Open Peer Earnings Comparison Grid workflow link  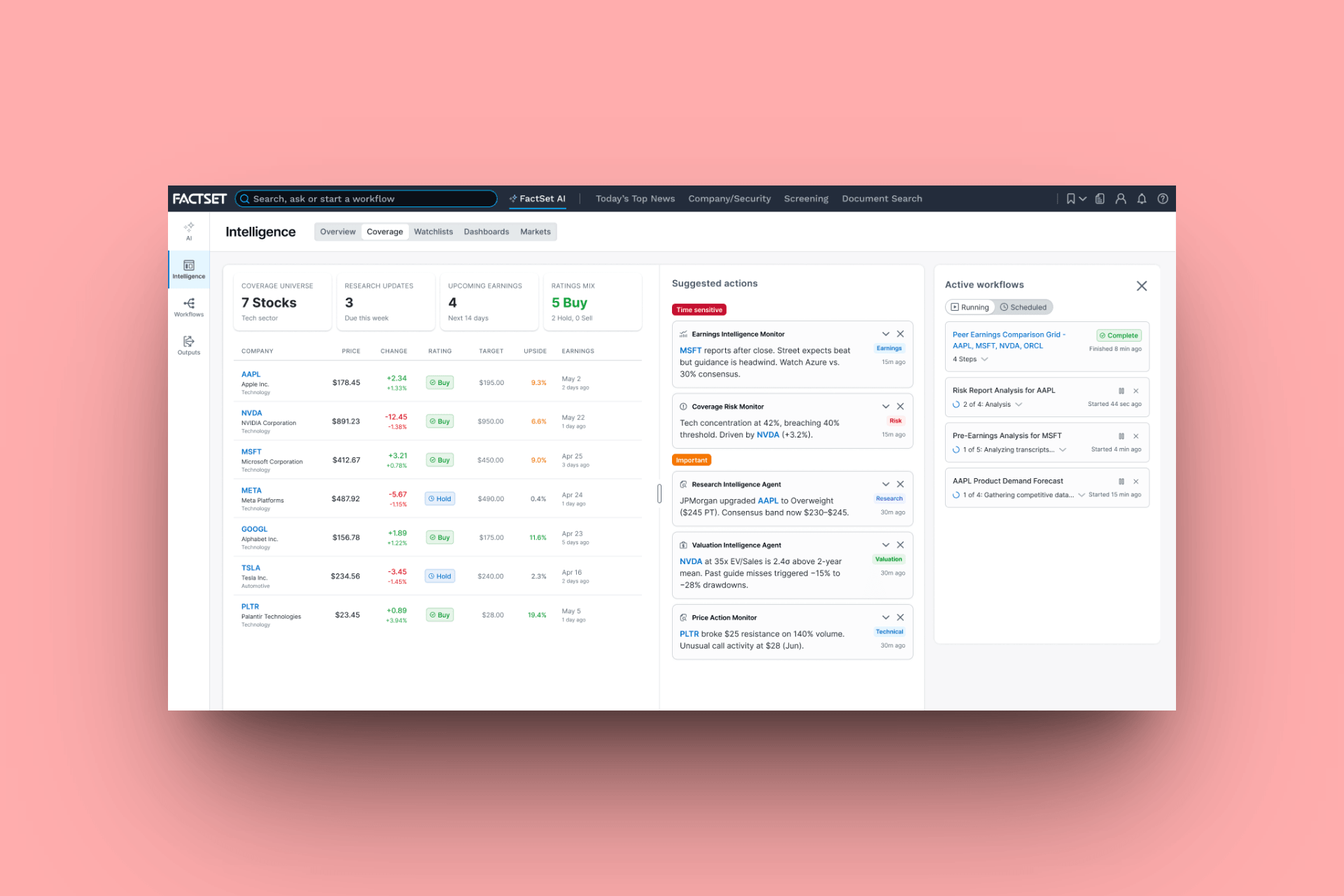pos(1009,340)
